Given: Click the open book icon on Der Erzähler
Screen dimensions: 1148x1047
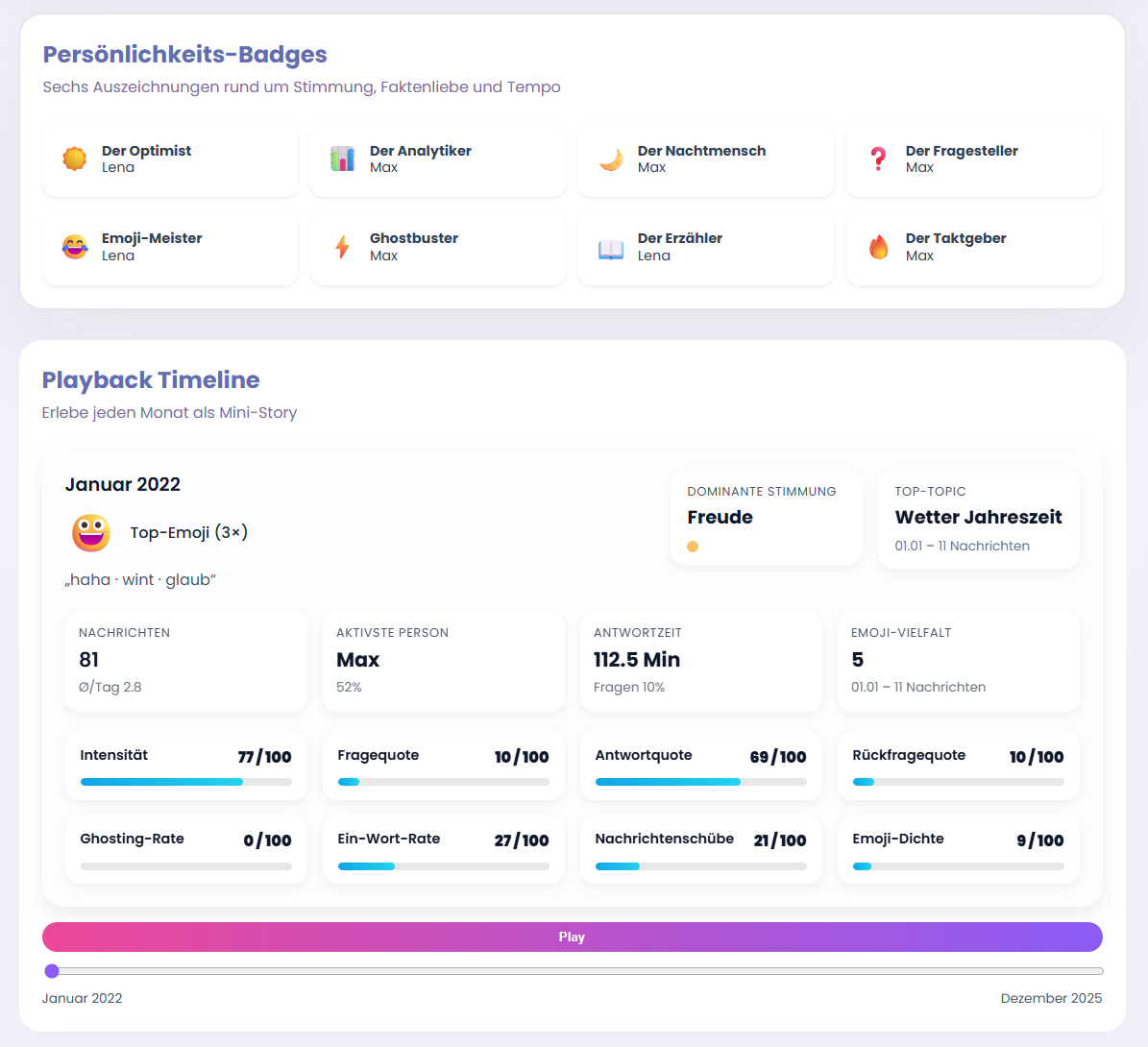Looking at the screenshot, I should (x=611, y=249).
